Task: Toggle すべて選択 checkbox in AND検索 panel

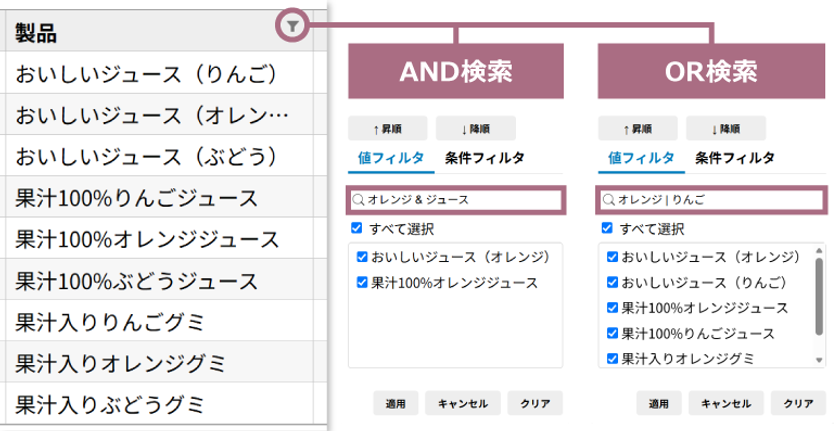Action: click(358, 228)
